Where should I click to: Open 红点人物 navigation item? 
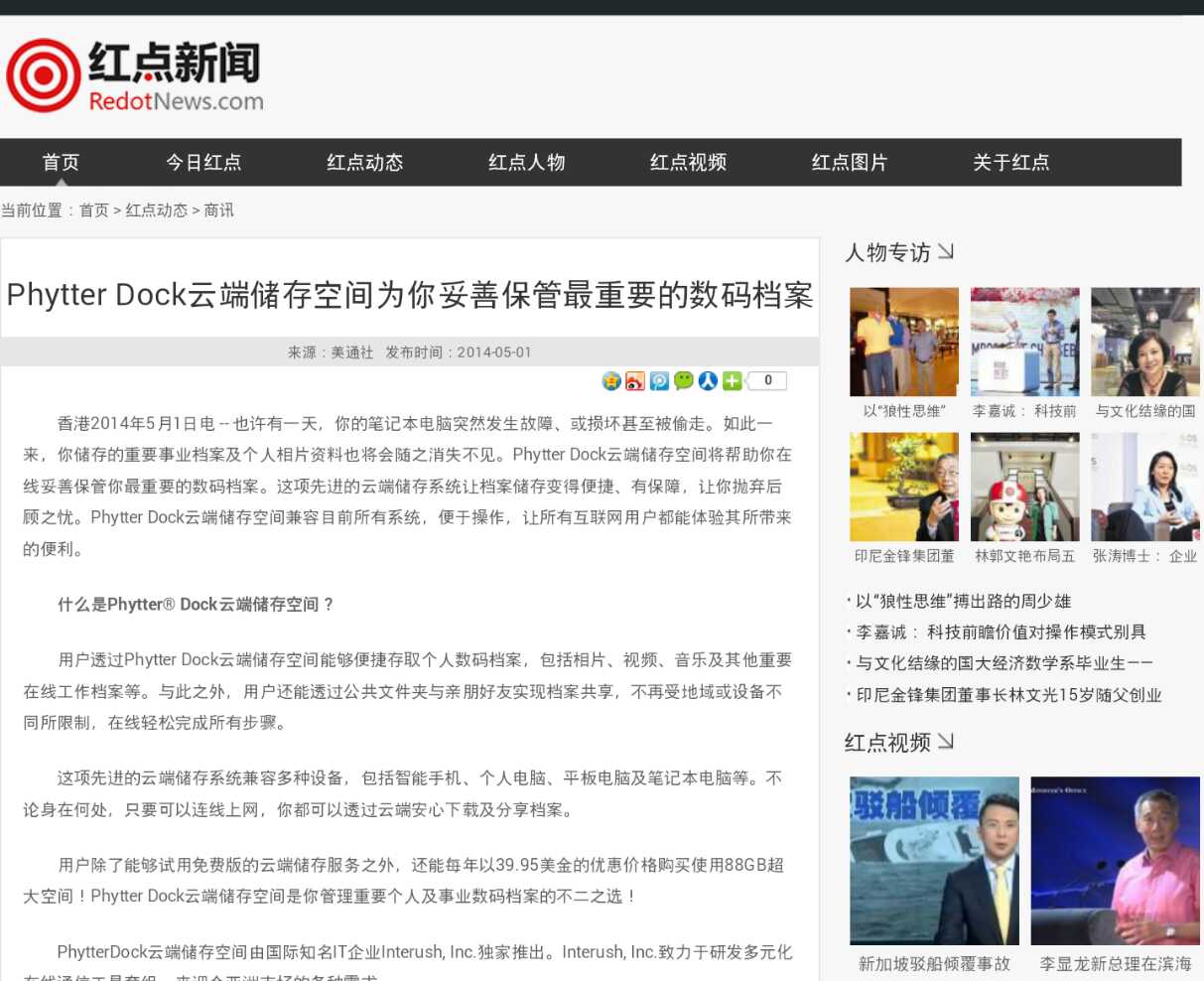click(x=527, y=162)
